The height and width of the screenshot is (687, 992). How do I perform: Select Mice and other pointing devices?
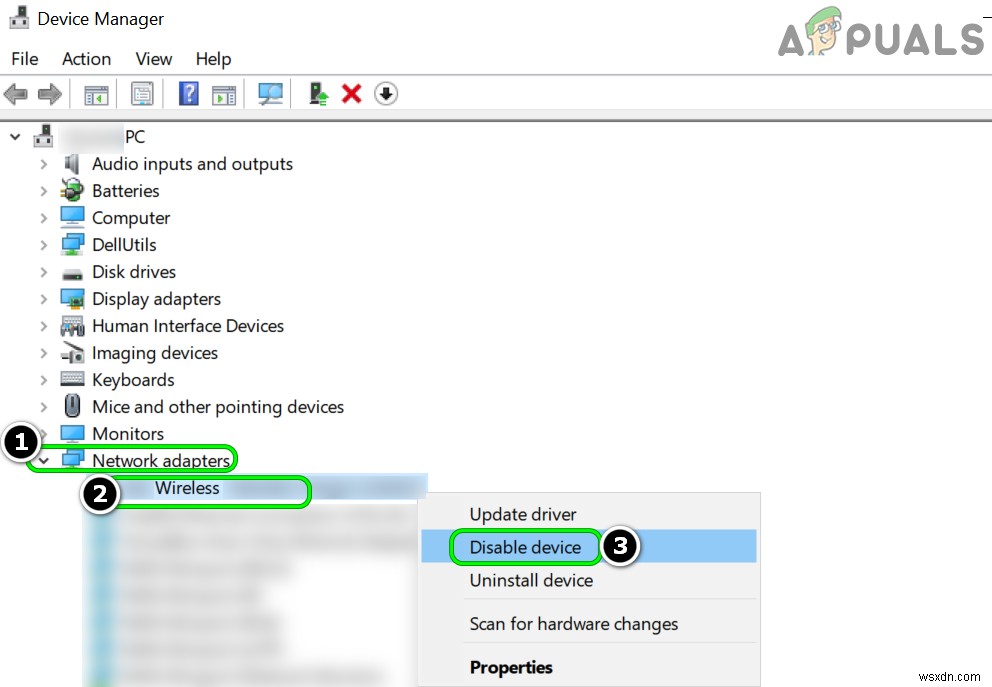[217, 407]
